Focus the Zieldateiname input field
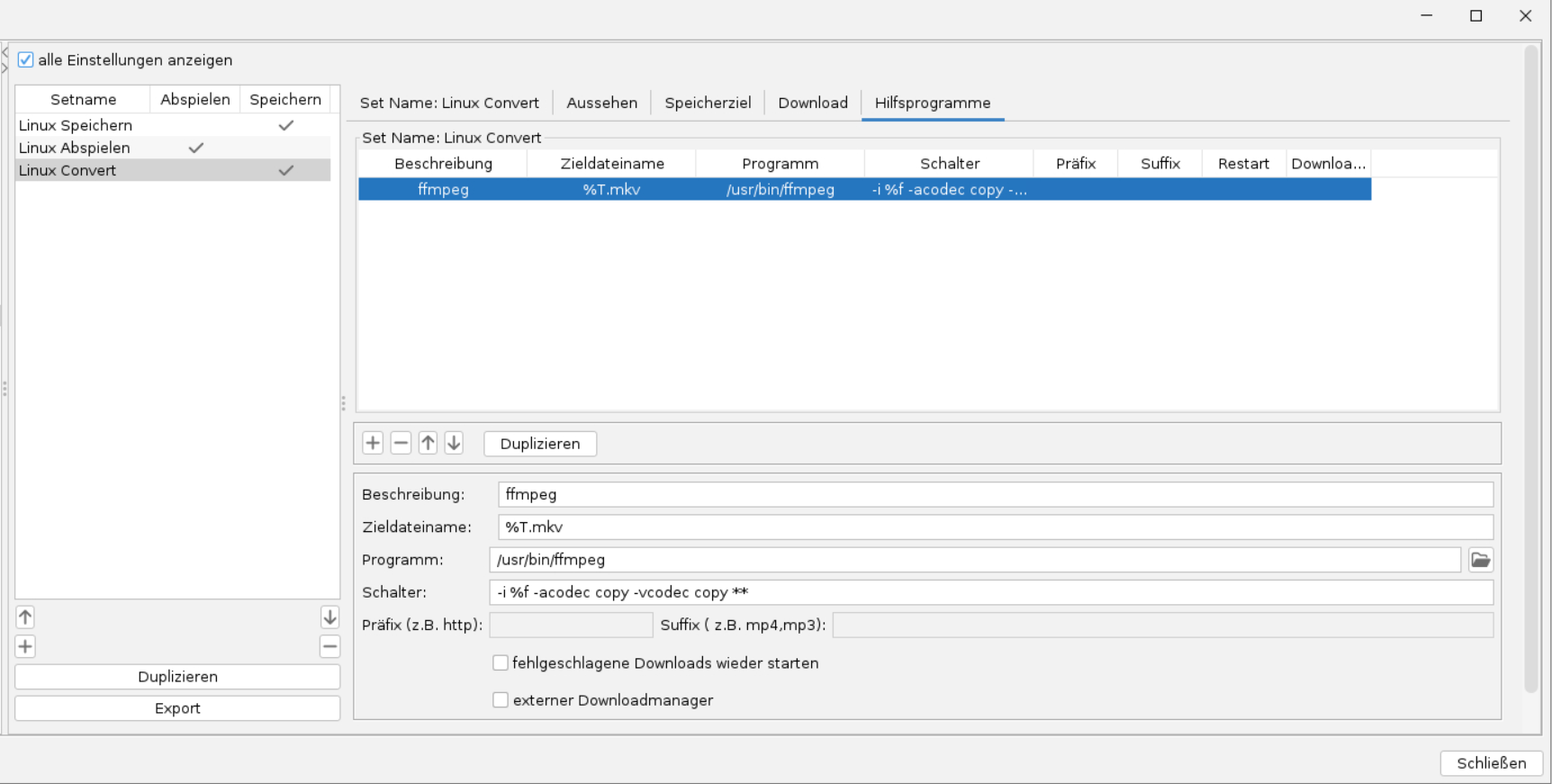Viewport: 1552px width, 784px height. coord(996,527)
